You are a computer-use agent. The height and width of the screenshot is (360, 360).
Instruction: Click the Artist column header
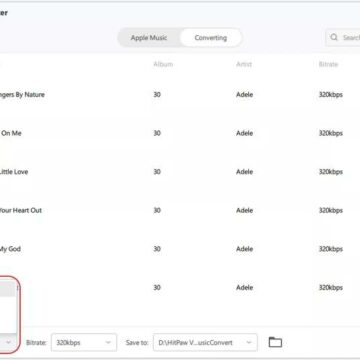point(244,64)
